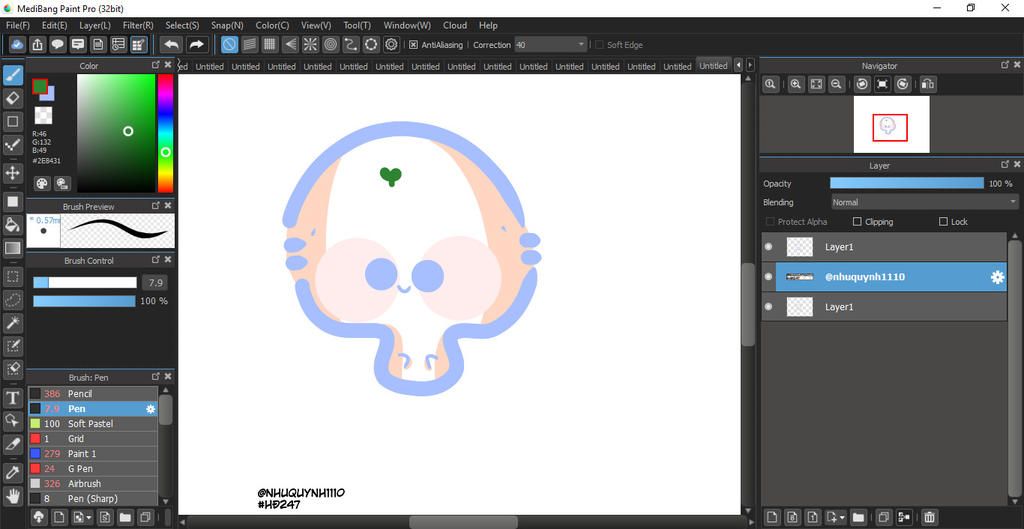Select the Move tool
The width and height of the screenshot is (1024, 529).
[x=12, y=173]
